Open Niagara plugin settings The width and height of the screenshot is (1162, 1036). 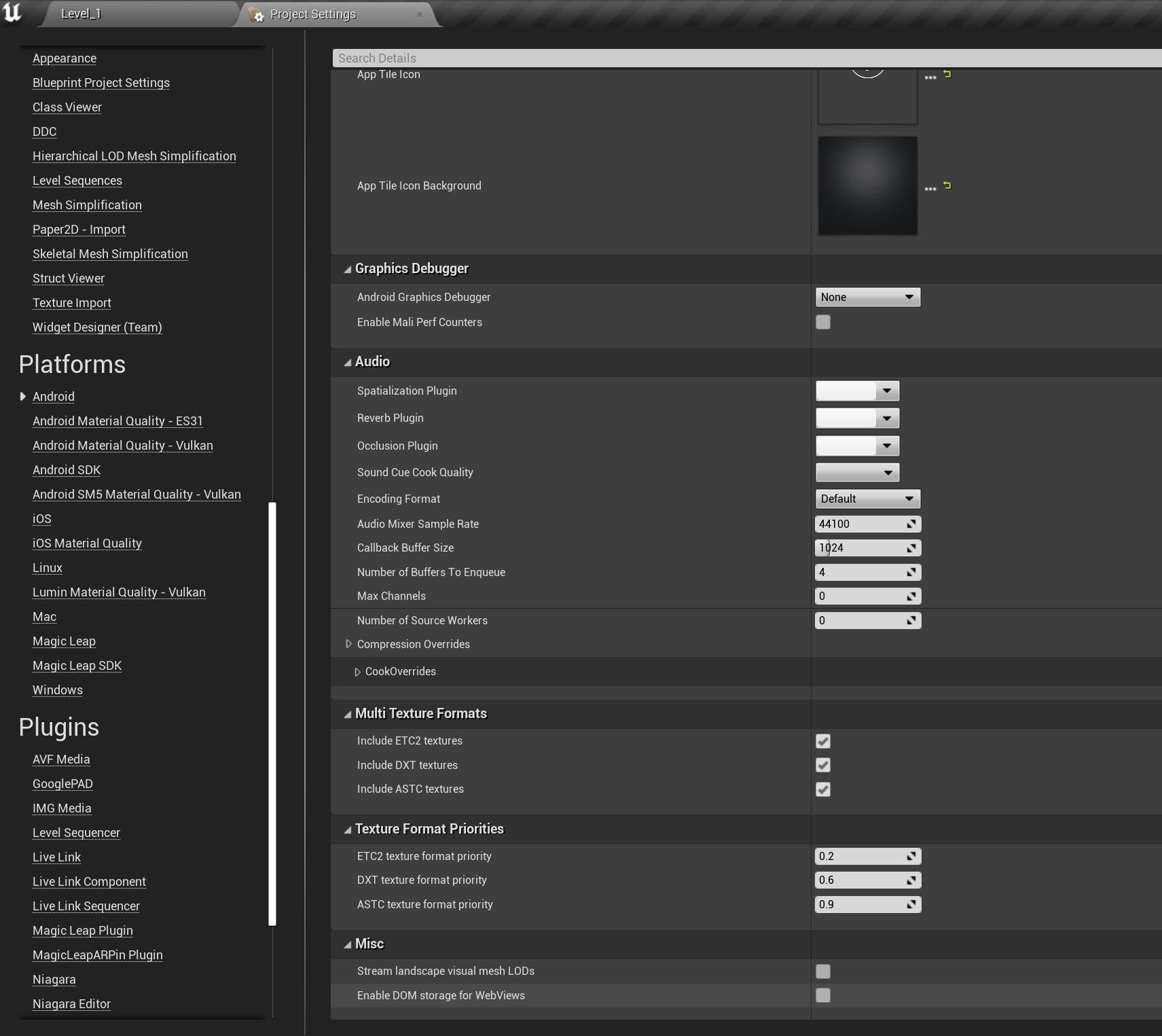(54, 980)
